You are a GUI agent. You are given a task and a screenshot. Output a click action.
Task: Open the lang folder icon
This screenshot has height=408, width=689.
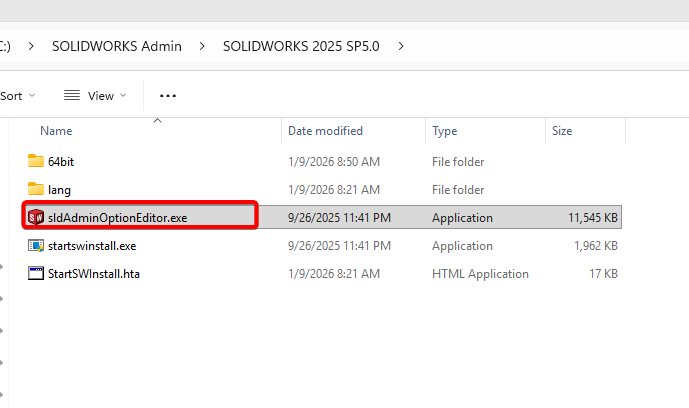tap(36, 189)
